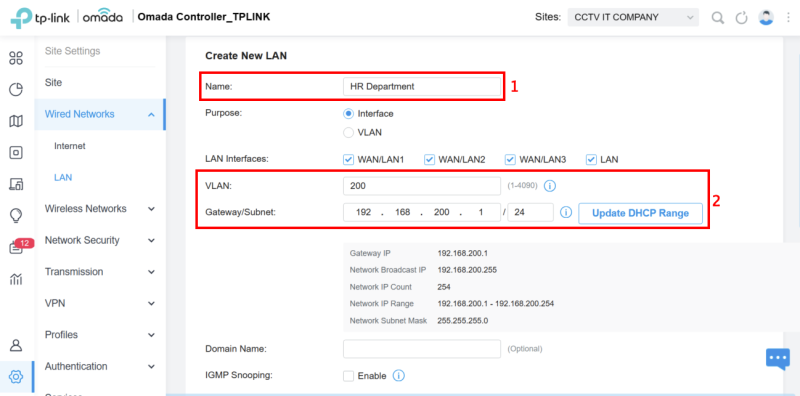Uncheck the WAN/LAN1 interface checkbox

pyautogui.click(x=348, y=160)
